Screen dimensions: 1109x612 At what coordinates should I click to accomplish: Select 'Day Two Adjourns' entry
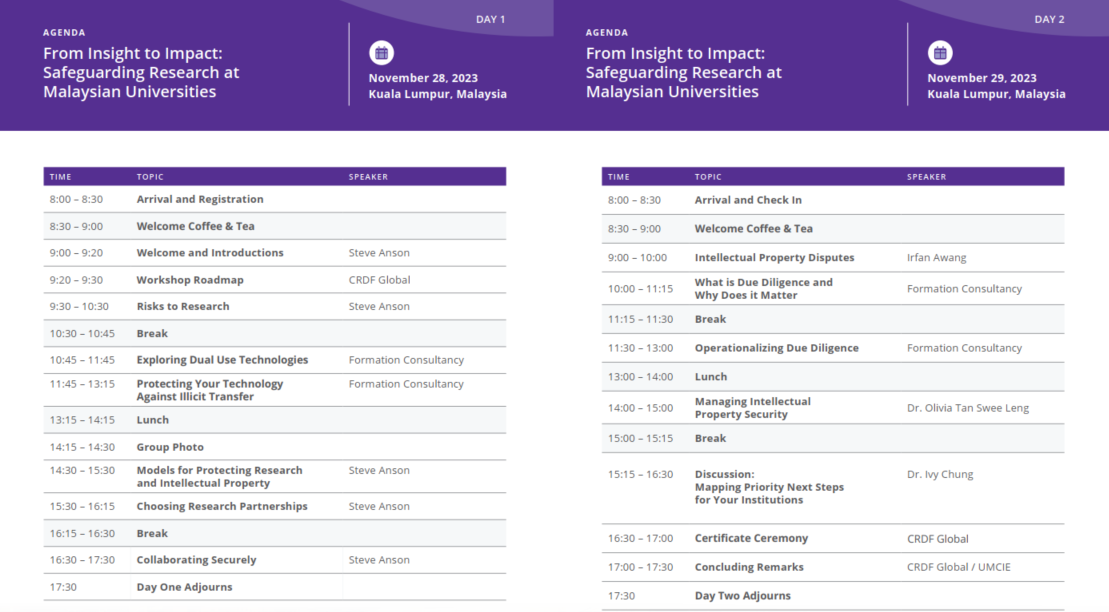pos(743,596)
